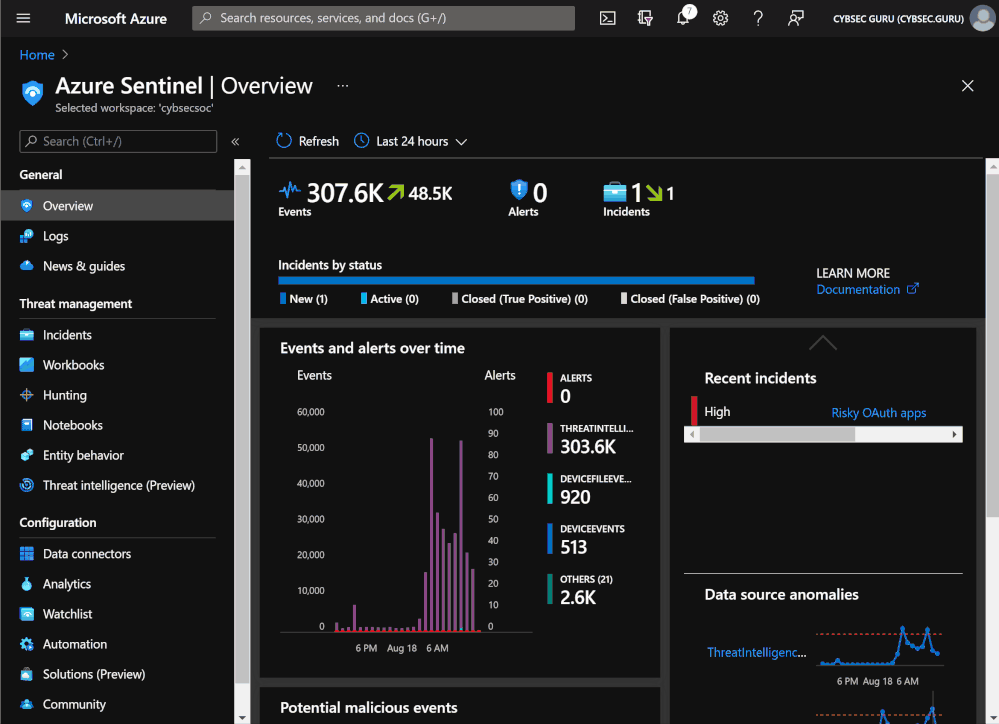Click the sidebar scroll down arrow
This screenshot has height=724, width=999.
pyautogui.click(x=242, y=717)
